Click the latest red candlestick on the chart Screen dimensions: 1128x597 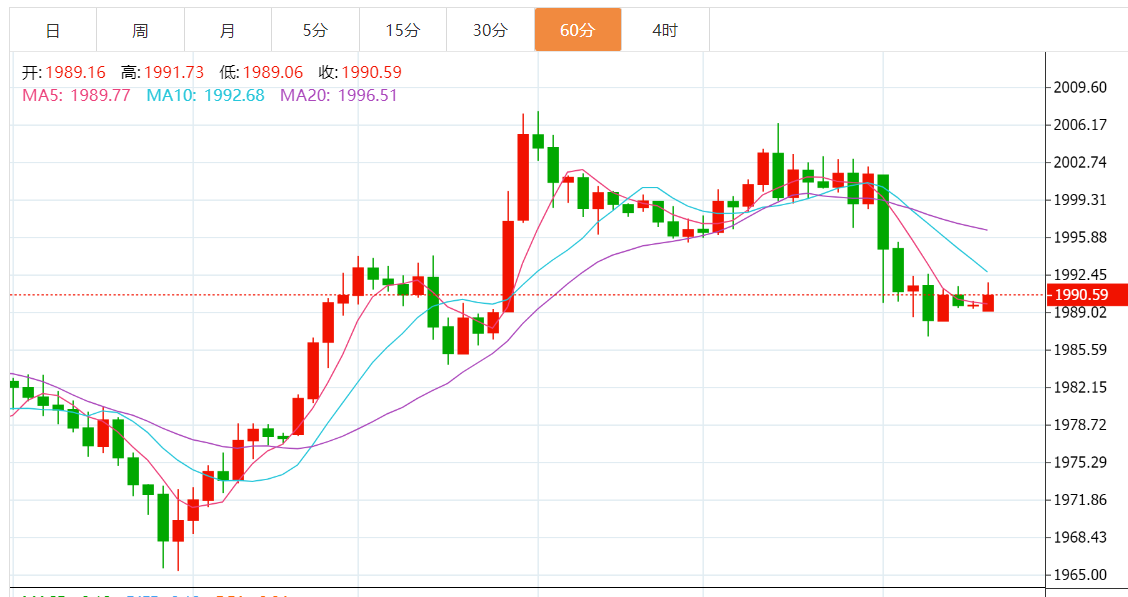(988, 303)
